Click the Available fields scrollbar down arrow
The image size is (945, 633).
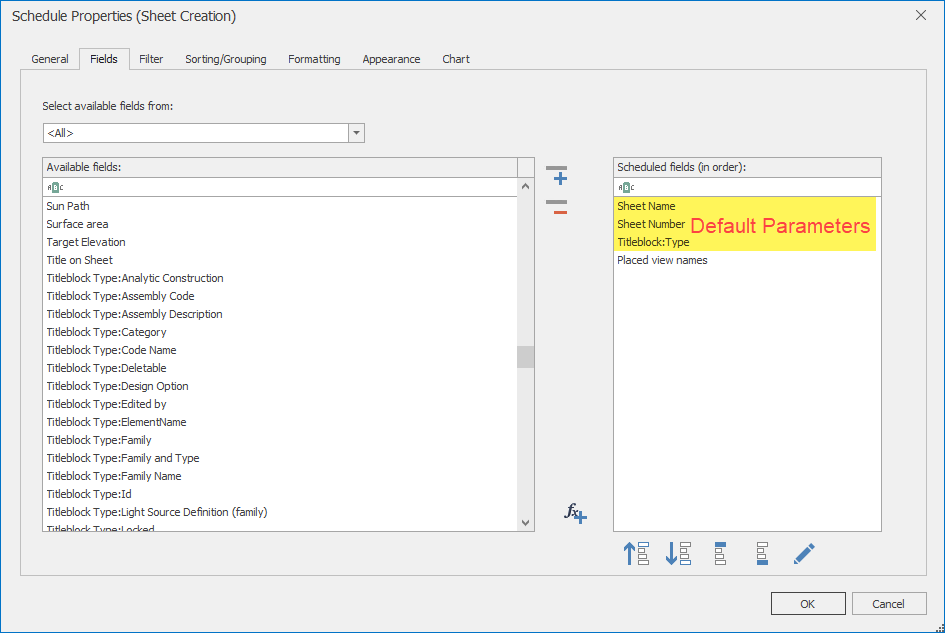(526, 523)
